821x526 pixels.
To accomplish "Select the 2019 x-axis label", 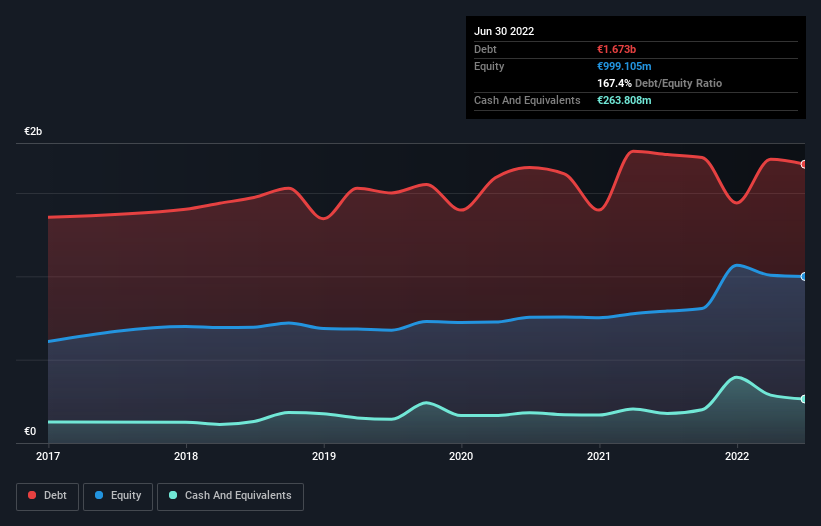I will (x=324, y=456).
